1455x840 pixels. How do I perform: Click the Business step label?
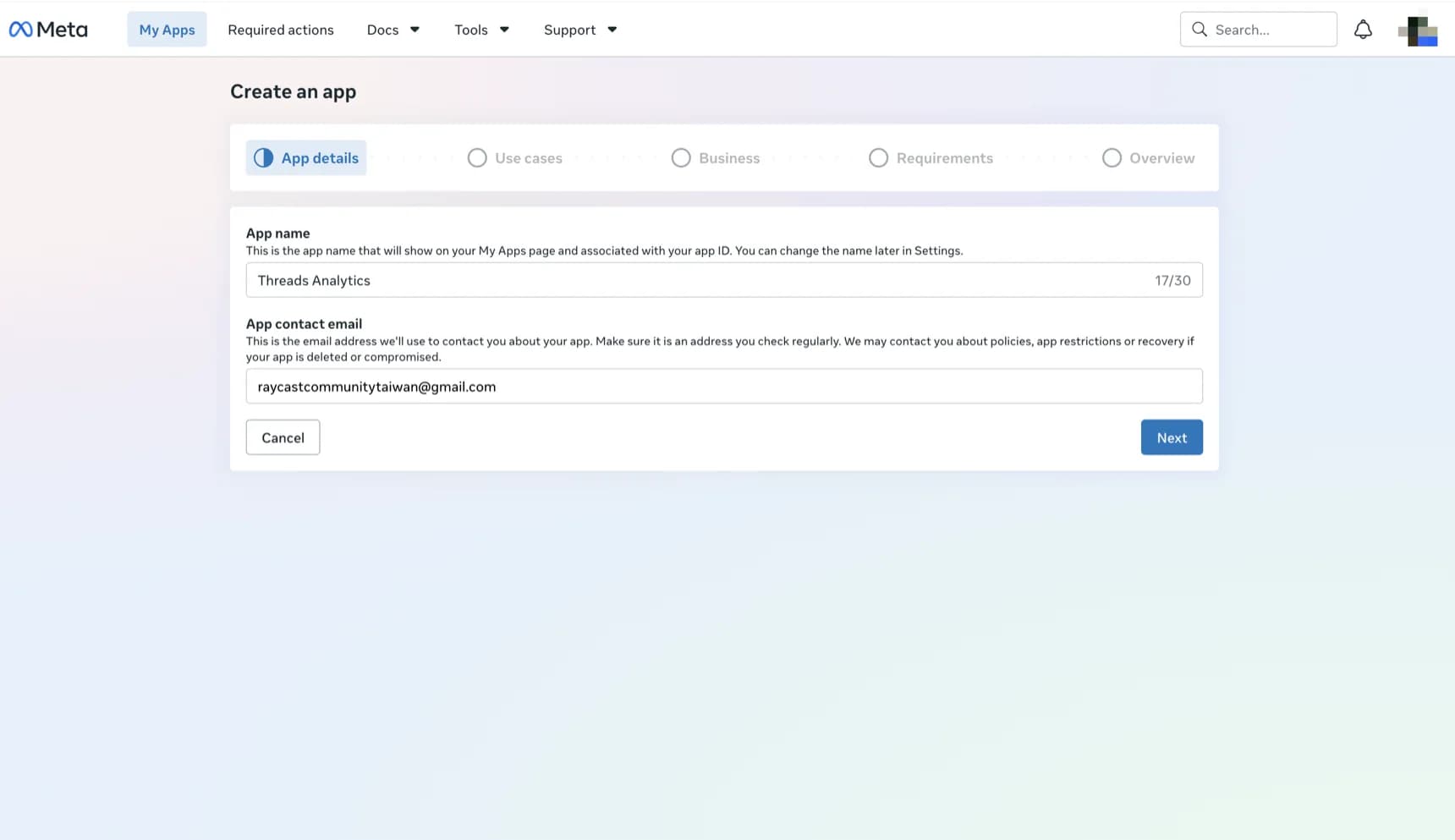(729, 158)
